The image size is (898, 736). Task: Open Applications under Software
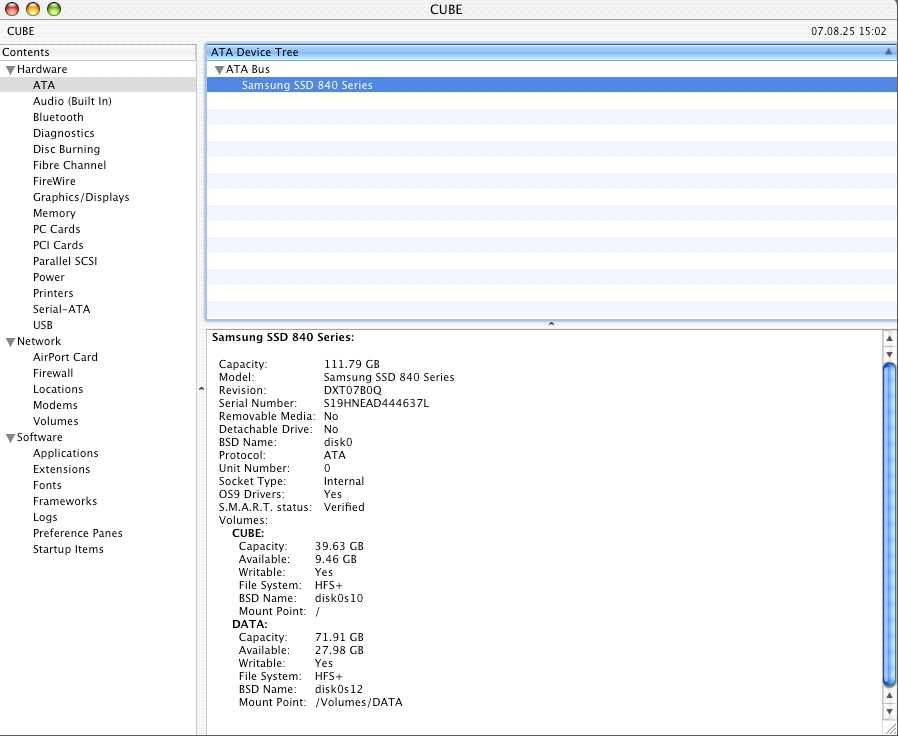(65, 454)
